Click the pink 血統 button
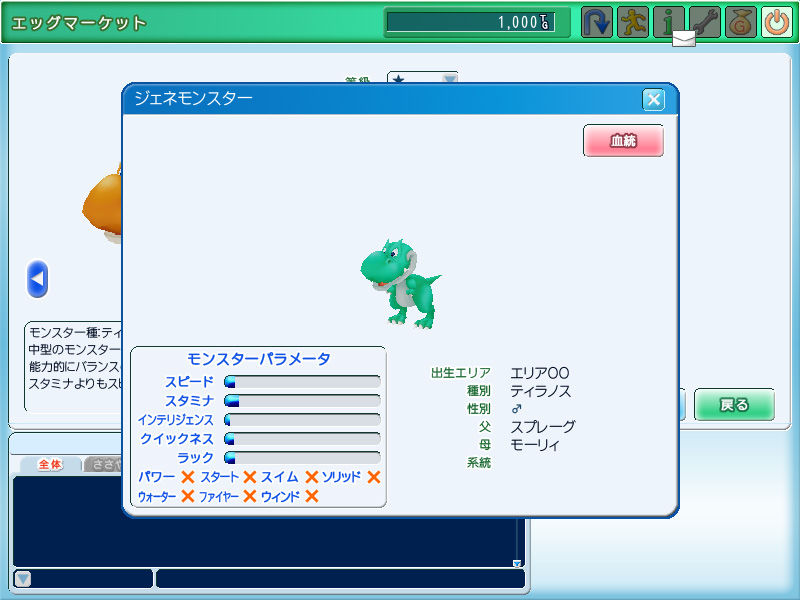Viewport: 800px width, 600px height. 623,140
